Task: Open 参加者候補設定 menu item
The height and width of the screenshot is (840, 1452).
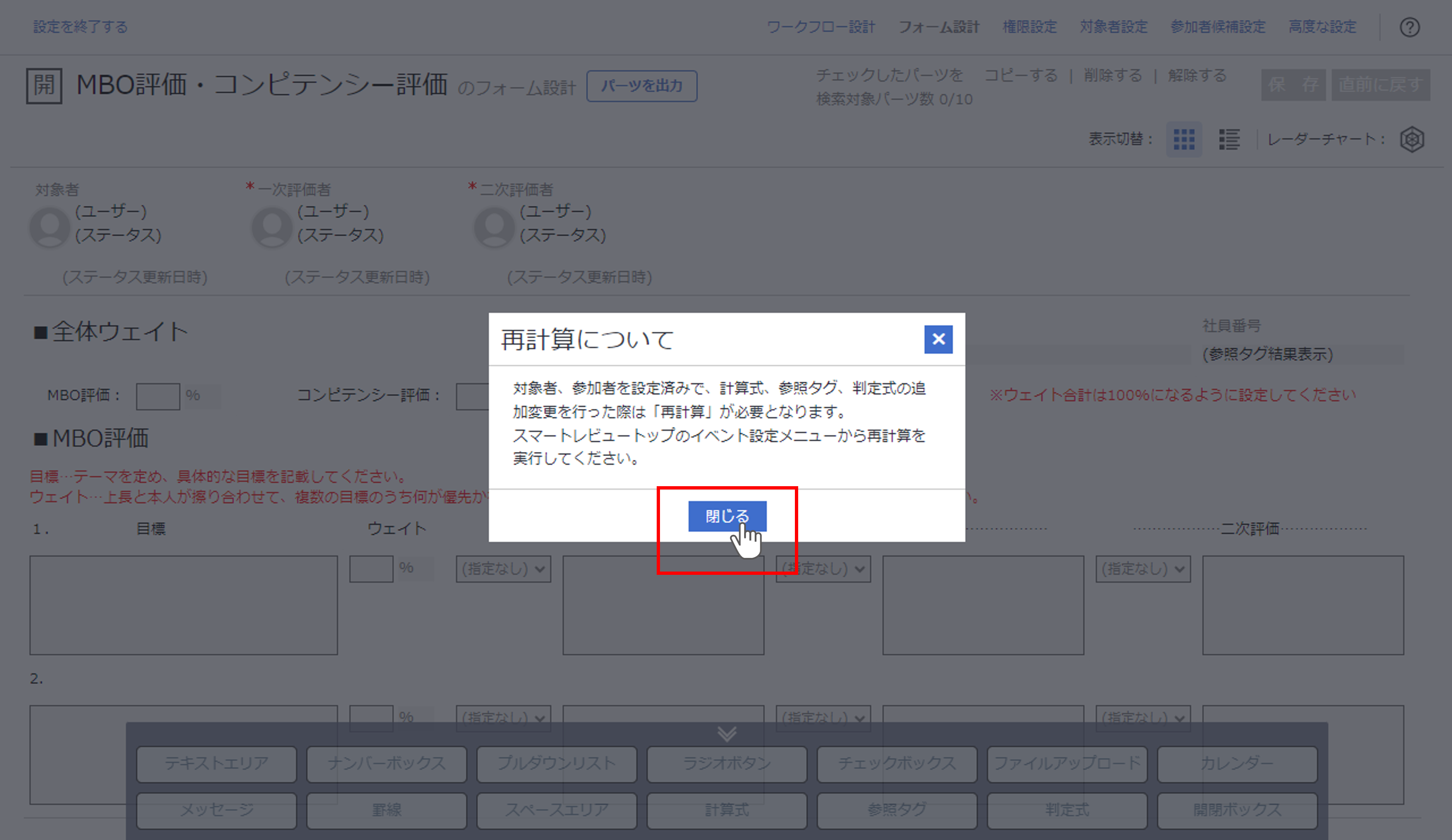Action: pyautogui.click(x=1217, y=27)
